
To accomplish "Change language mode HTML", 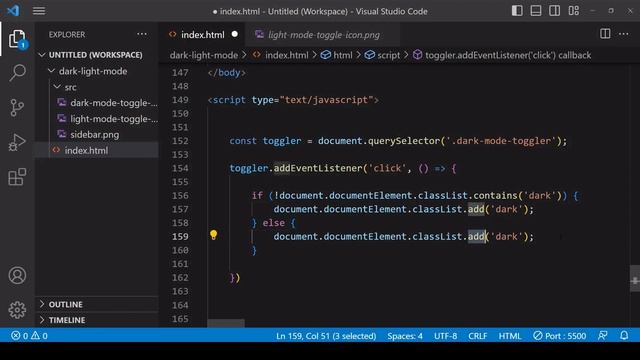I will (x=510, y=336).
